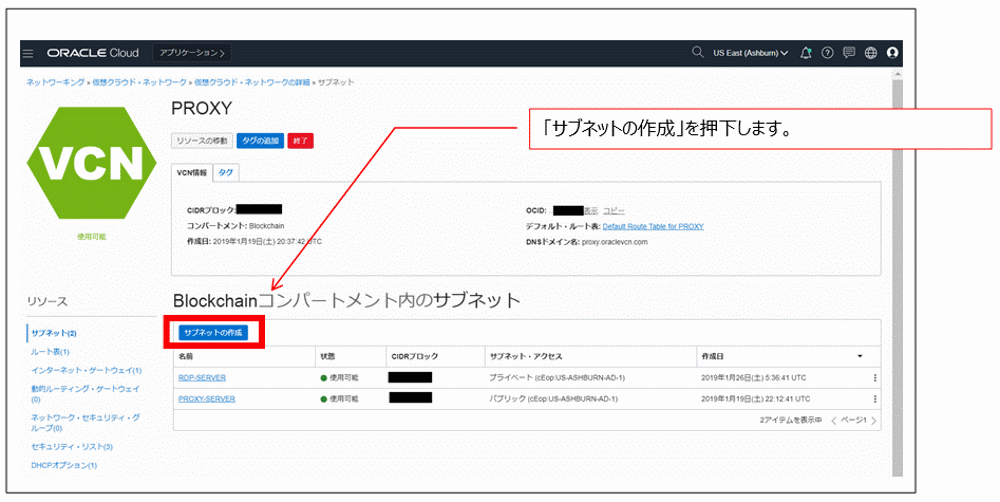Select セキュリティ・リスト(3) in resources
This screenshot has height=502, width=1000.
point(71,447)
